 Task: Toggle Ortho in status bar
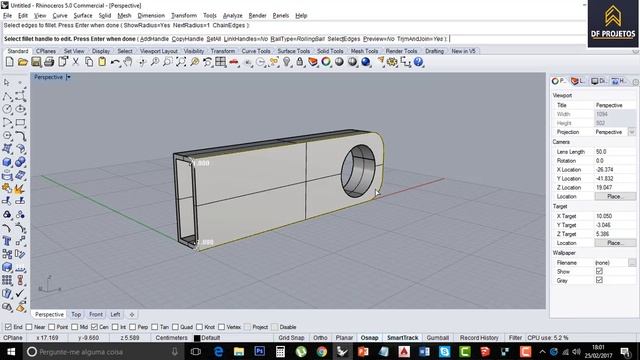pyautogui.click(x=320, y=338)
